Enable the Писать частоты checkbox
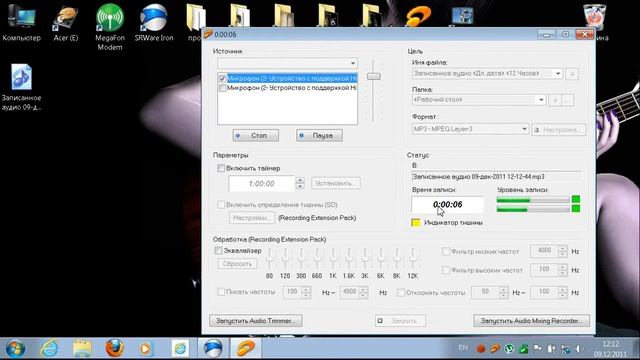The image size is (640, 360). coord(221,292)
